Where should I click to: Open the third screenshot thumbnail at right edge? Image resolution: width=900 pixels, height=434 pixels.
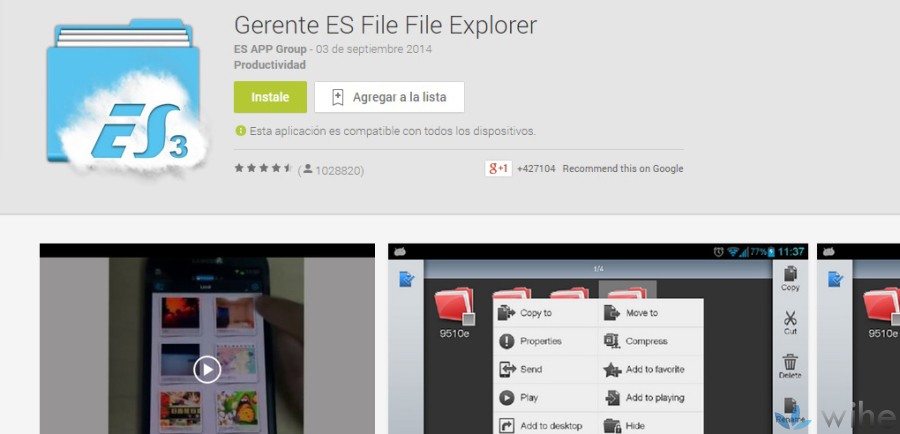[x=859, y=339]
